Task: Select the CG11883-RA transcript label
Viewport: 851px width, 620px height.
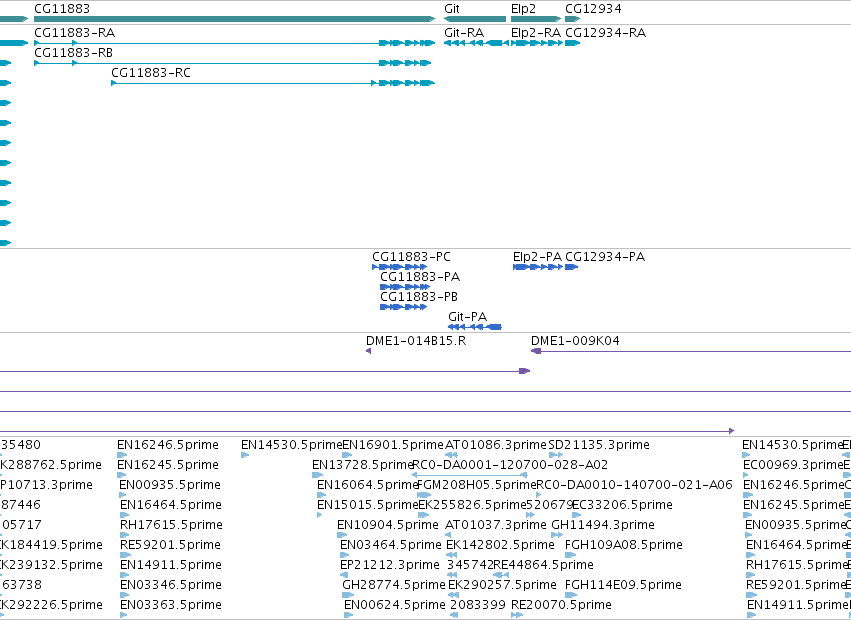Action: (x=74, y=33)
